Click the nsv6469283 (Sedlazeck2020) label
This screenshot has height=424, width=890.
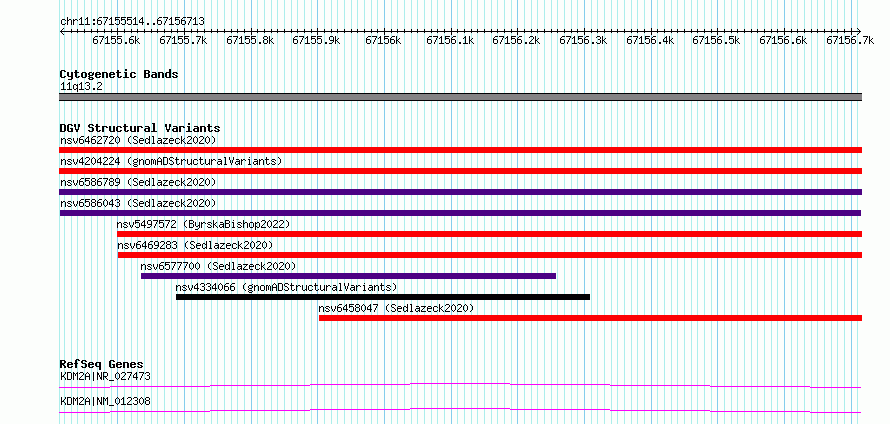tap(195, 245)
